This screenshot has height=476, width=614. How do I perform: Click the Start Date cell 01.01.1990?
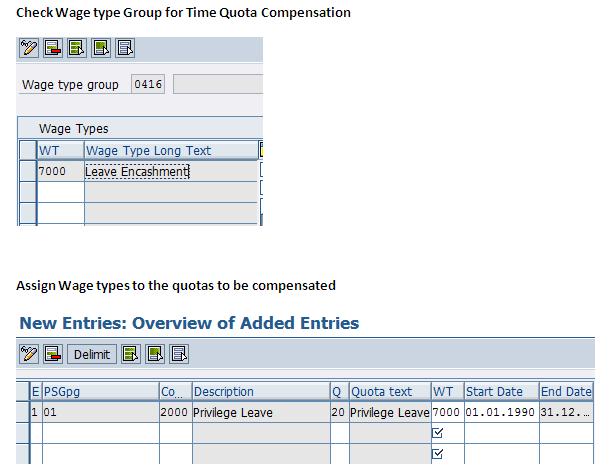500,412
